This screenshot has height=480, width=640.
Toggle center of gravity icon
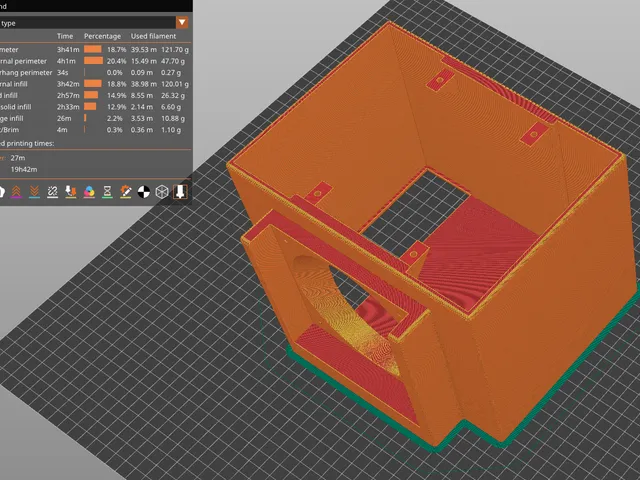[144, 191]
